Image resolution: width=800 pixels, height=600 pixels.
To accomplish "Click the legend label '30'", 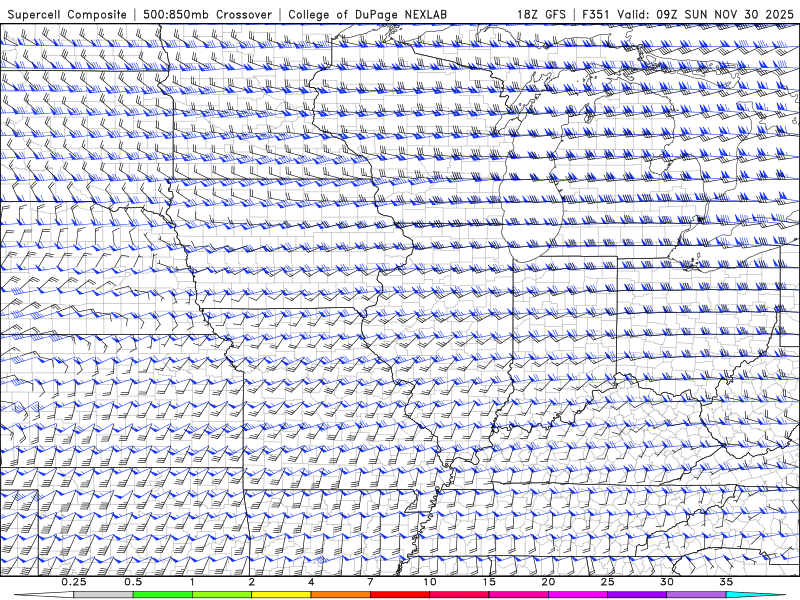I will [666, 582].
